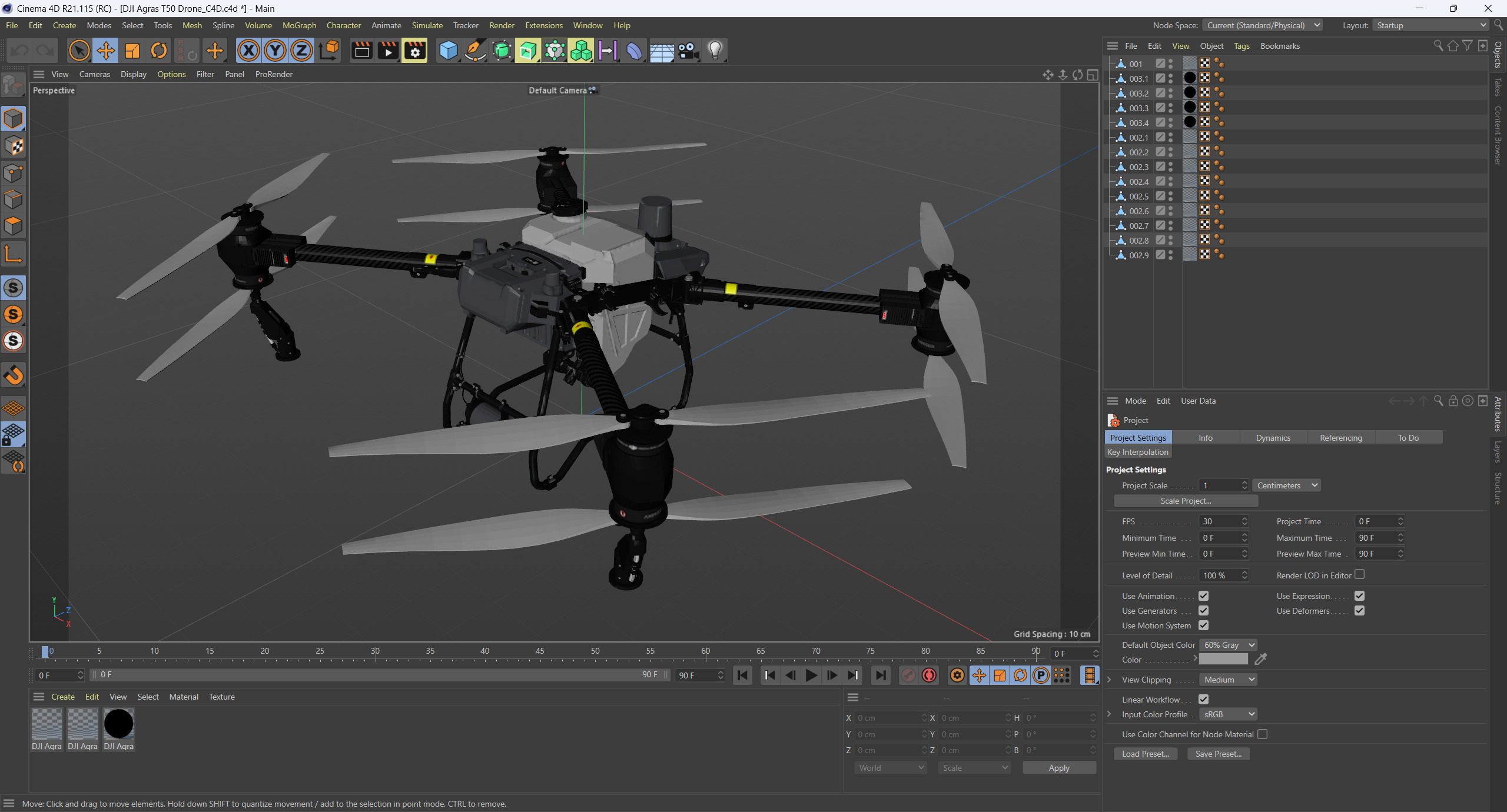Click the Coordinate System toggle icon
Image resolution: width=1507 pixels, height=812 pixels.
(329, 51)
